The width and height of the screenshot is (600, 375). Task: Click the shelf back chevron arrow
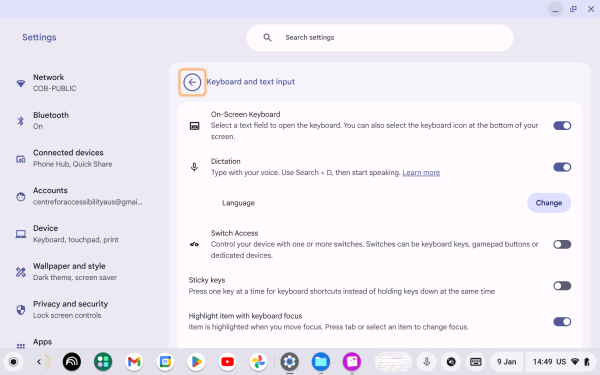[39, 362]
